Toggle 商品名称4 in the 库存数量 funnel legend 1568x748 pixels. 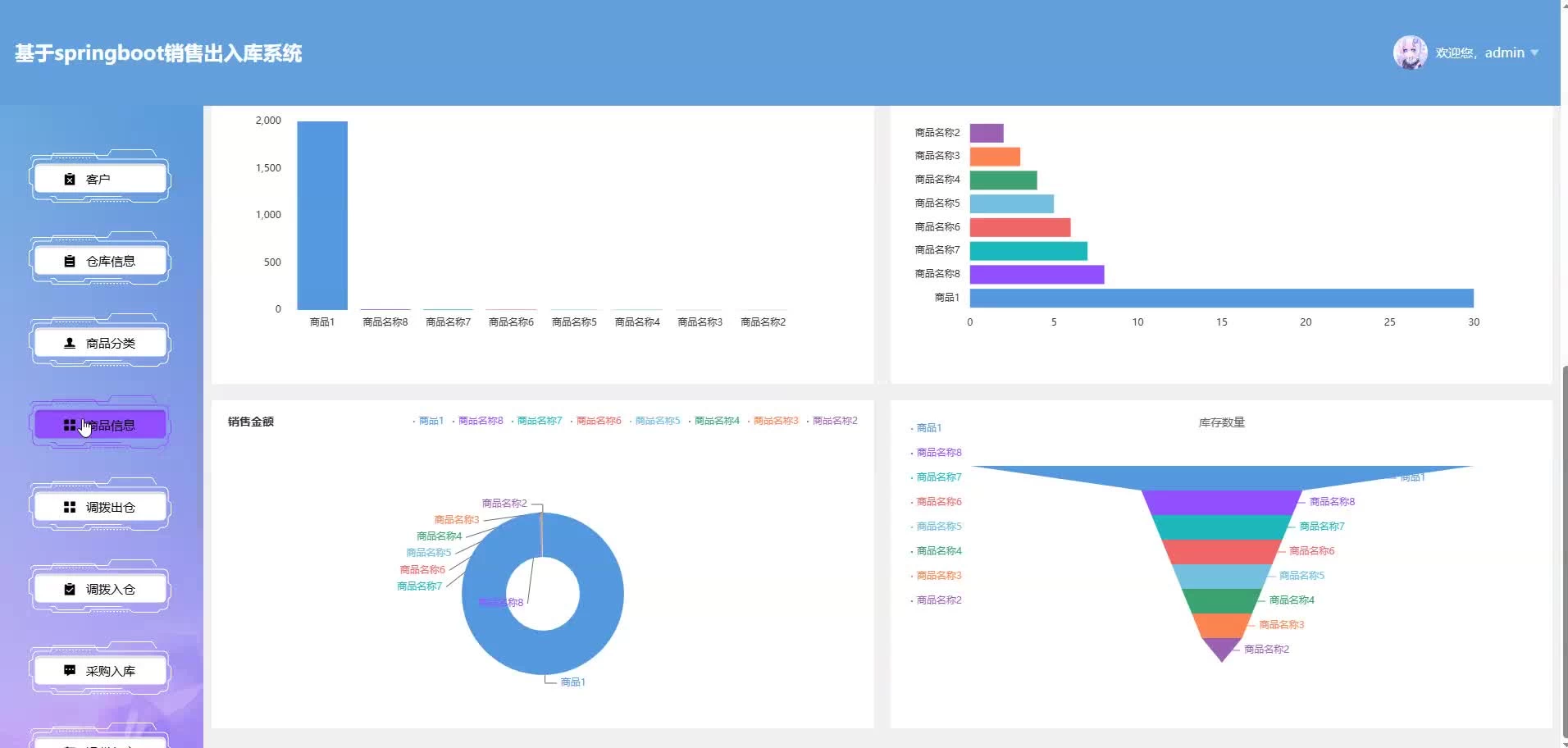click(x=937, y=551)
